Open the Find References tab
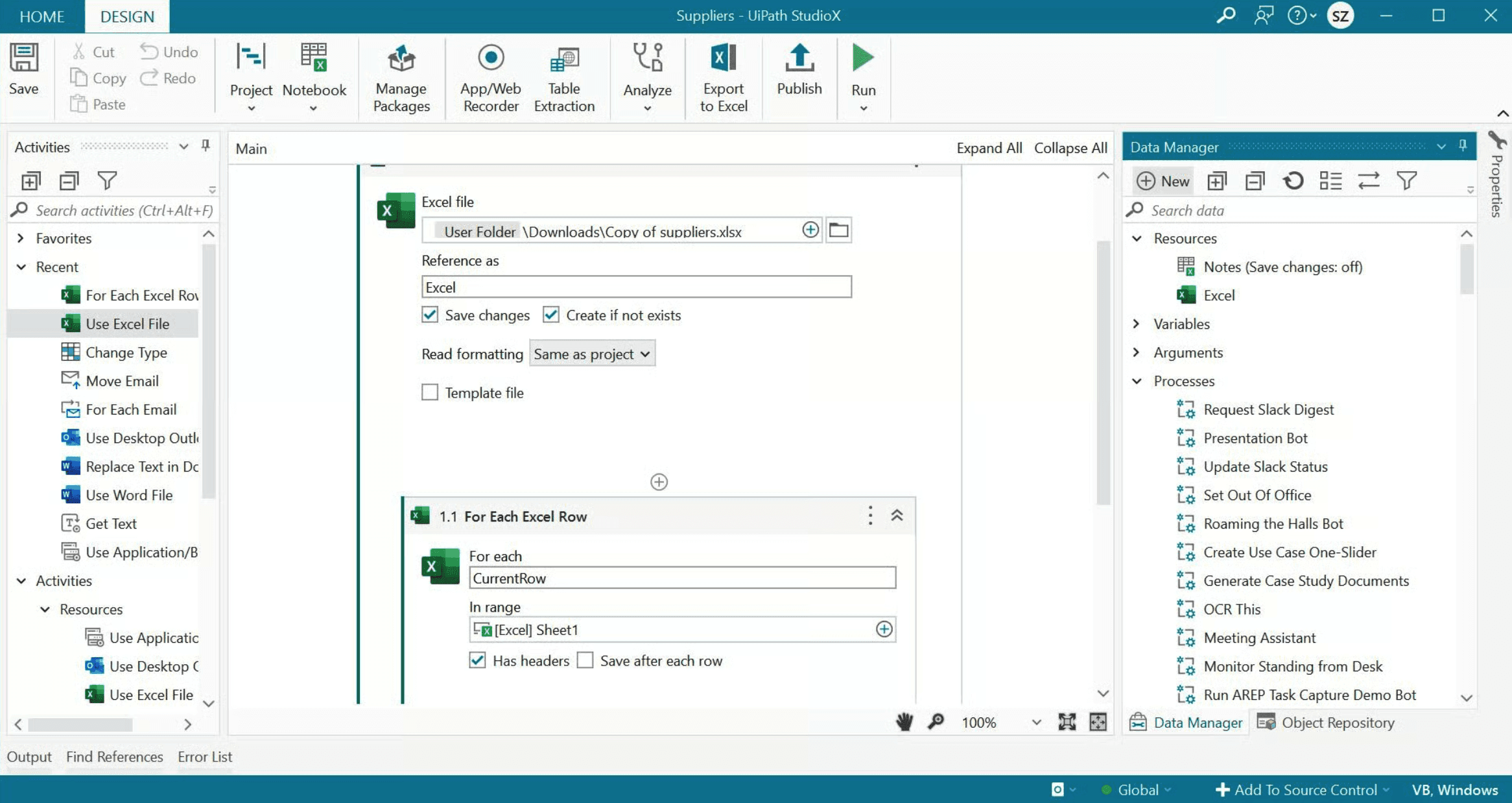The image size is (1512, 803). 114,756
